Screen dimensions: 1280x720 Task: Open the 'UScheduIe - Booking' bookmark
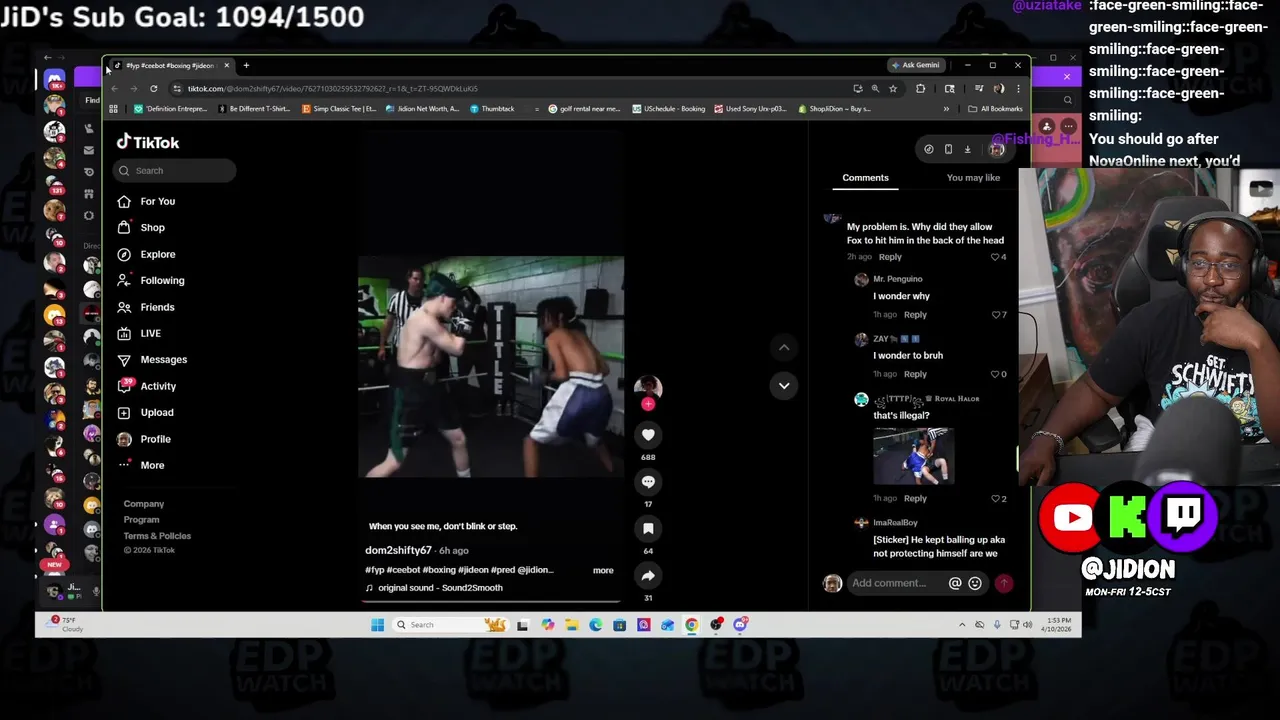click(x=668, y=108)
